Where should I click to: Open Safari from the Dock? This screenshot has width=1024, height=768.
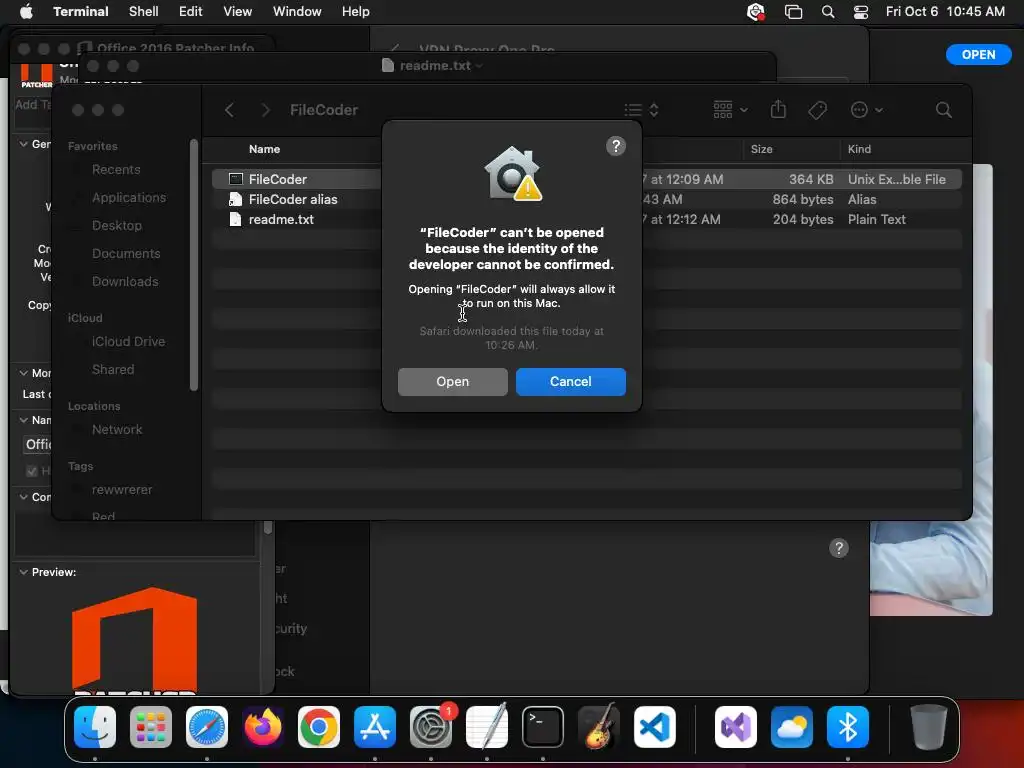(207, 727)
